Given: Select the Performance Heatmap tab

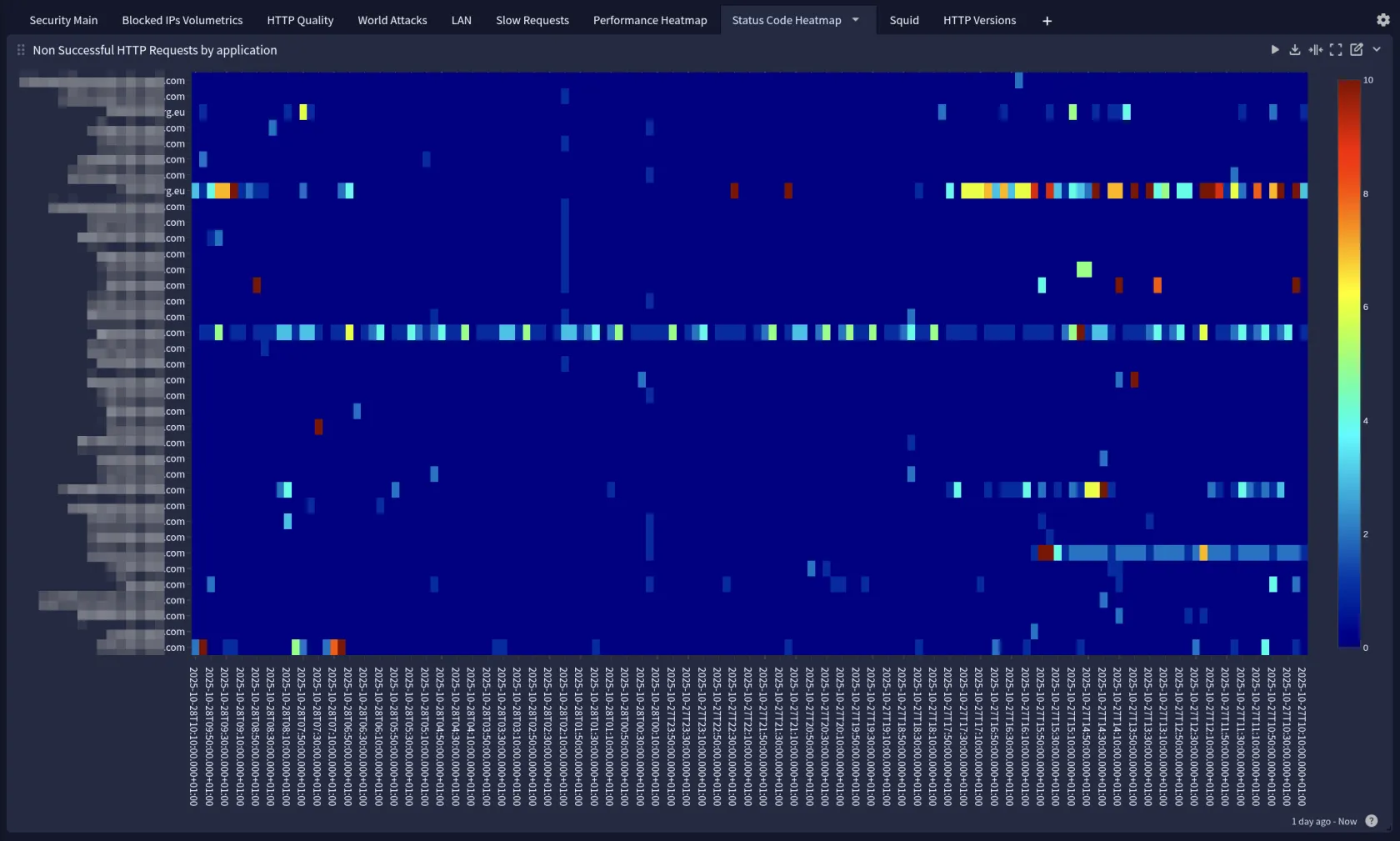Looking at the screenshot, I should pyautogui.click(x=649, y=20).
